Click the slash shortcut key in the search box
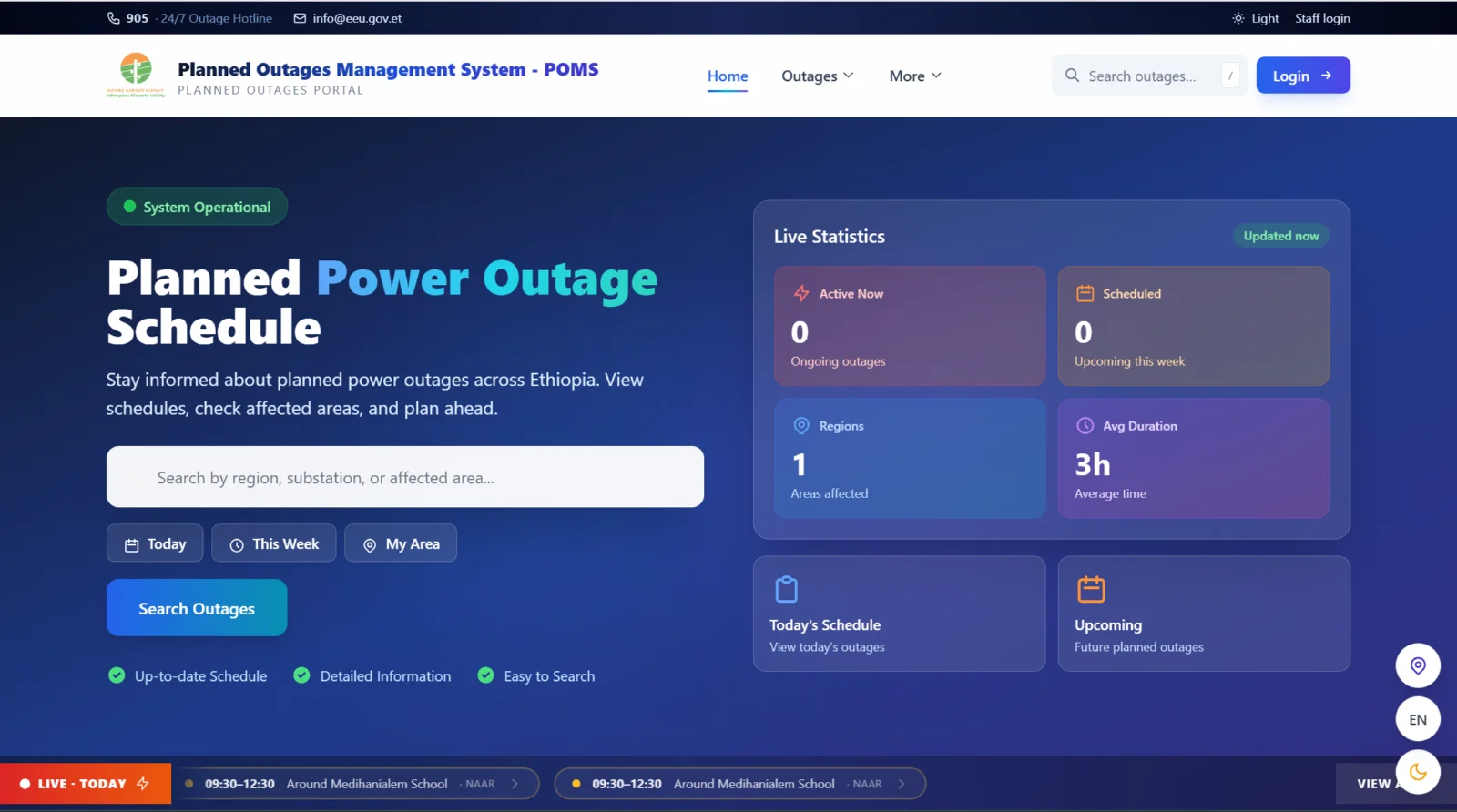 (1230, 76)
